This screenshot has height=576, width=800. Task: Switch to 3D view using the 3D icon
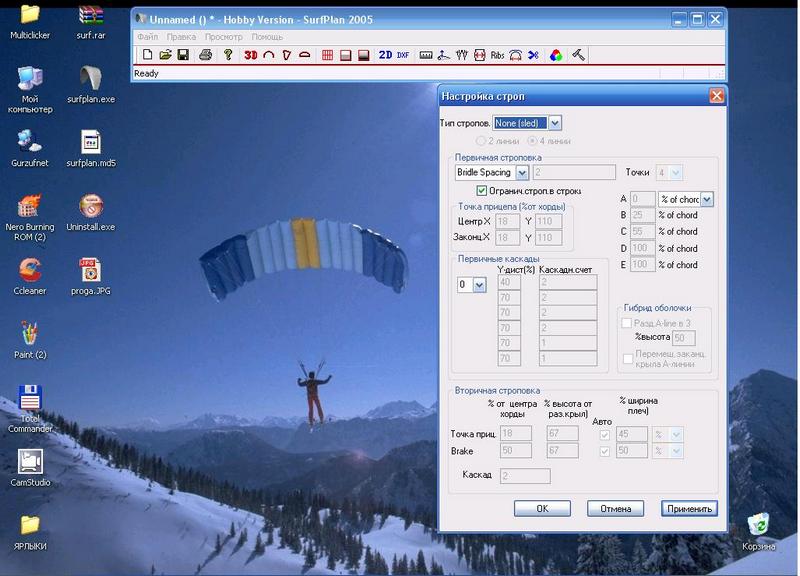(x=250, y=55)
